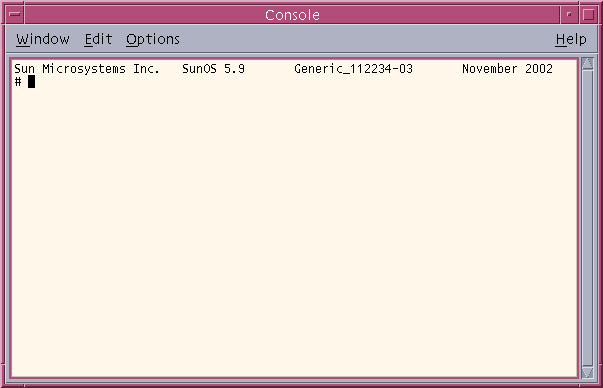Click the scrollbar up arrow
Image resolution: width=603 pixels, height=388 pixels.
(587, 63)
